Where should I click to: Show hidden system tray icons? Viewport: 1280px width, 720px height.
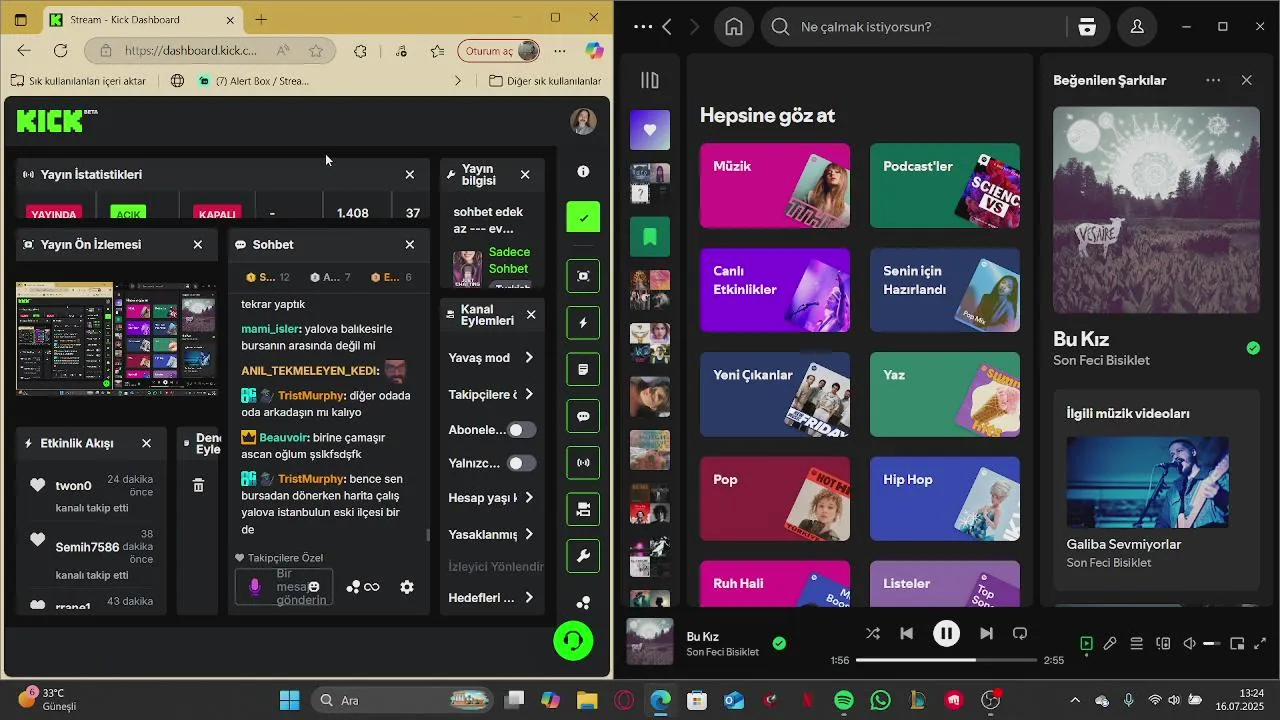tap(1075, 700)
